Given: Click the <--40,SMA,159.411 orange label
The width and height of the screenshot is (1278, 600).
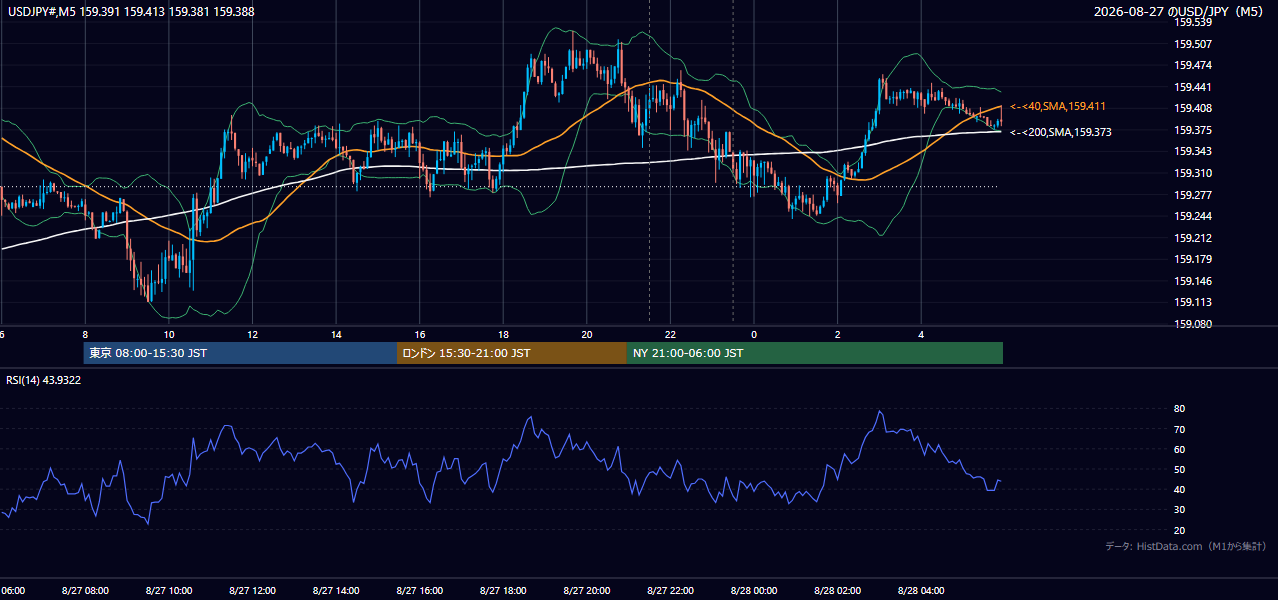Looking at the screenshot, I should tap(1057, 106).
